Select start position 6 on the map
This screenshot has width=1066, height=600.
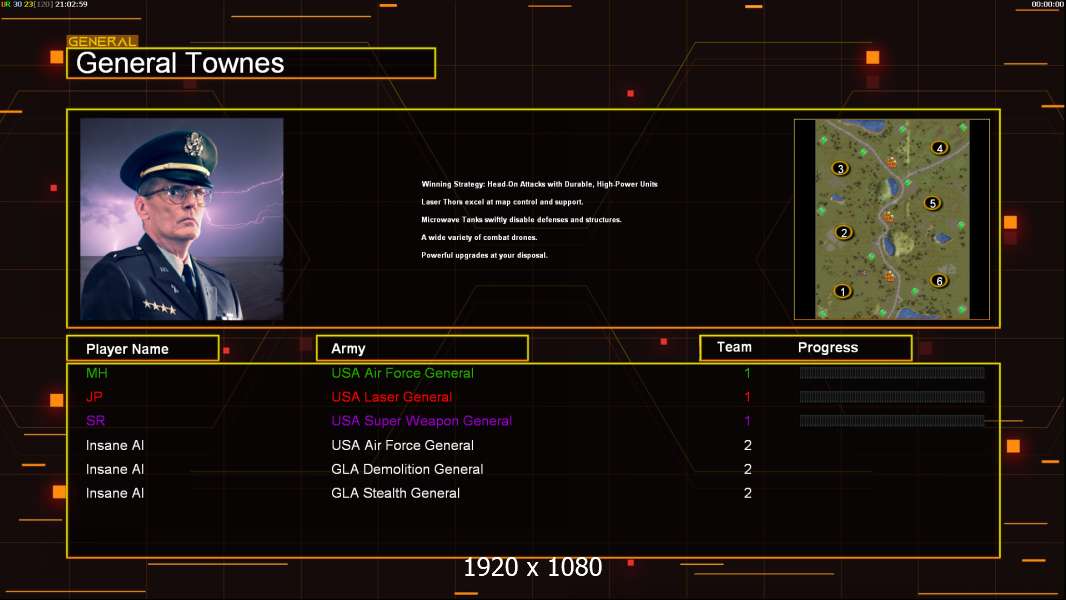click(939, 281)
